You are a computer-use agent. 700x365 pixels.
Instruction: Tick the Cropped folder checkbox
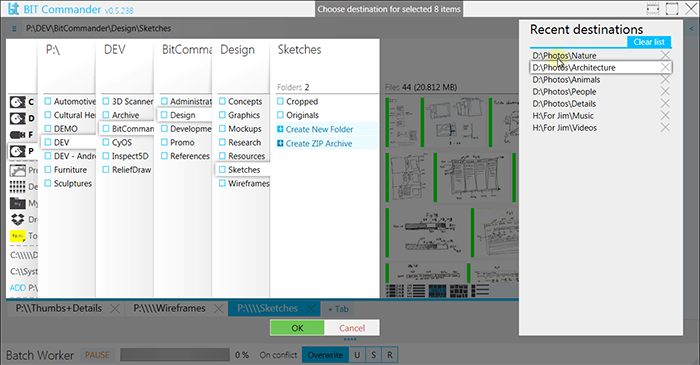pyautogui.click(x=280, y=101)
